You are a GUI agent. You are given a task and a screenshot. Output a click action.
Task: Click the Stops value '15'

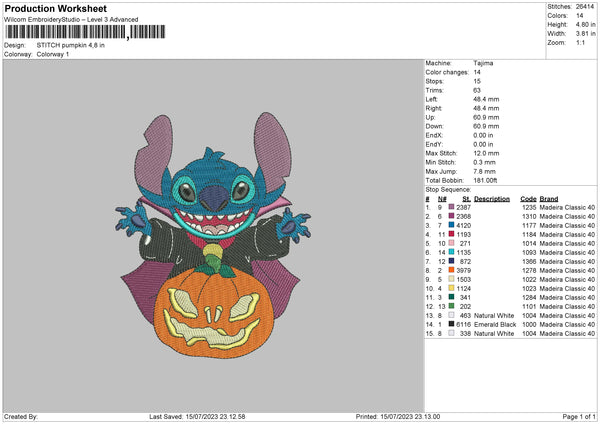pyautogui.click(x=477, y=81)
